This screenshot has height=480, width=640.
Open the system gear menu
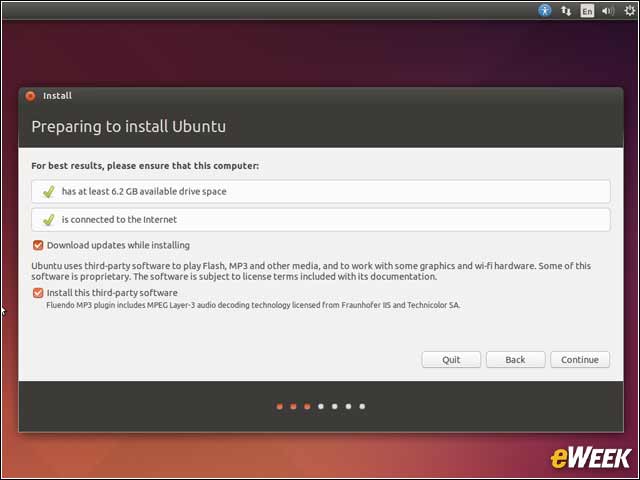630,10
